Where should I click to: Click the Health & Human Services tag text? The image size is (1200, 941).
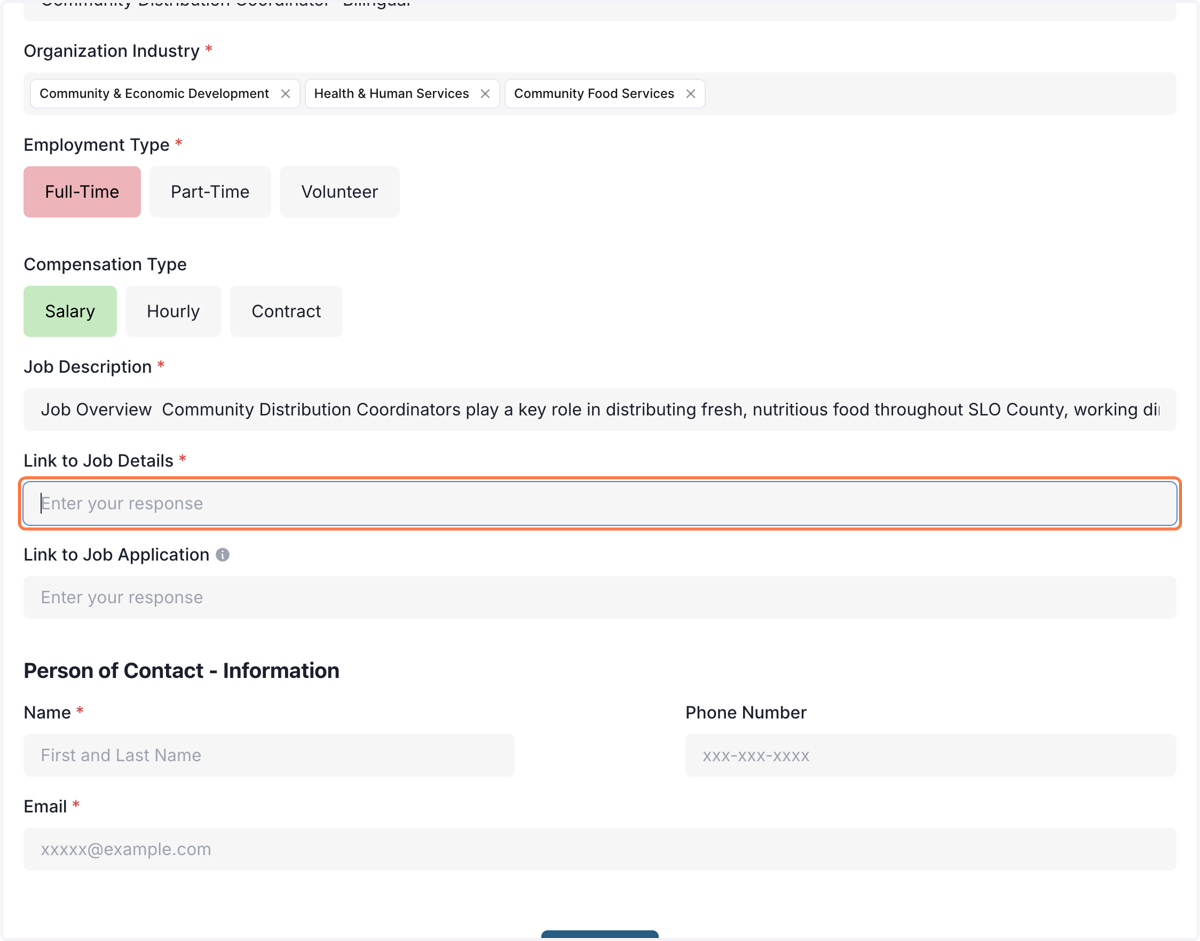point(391,94)
